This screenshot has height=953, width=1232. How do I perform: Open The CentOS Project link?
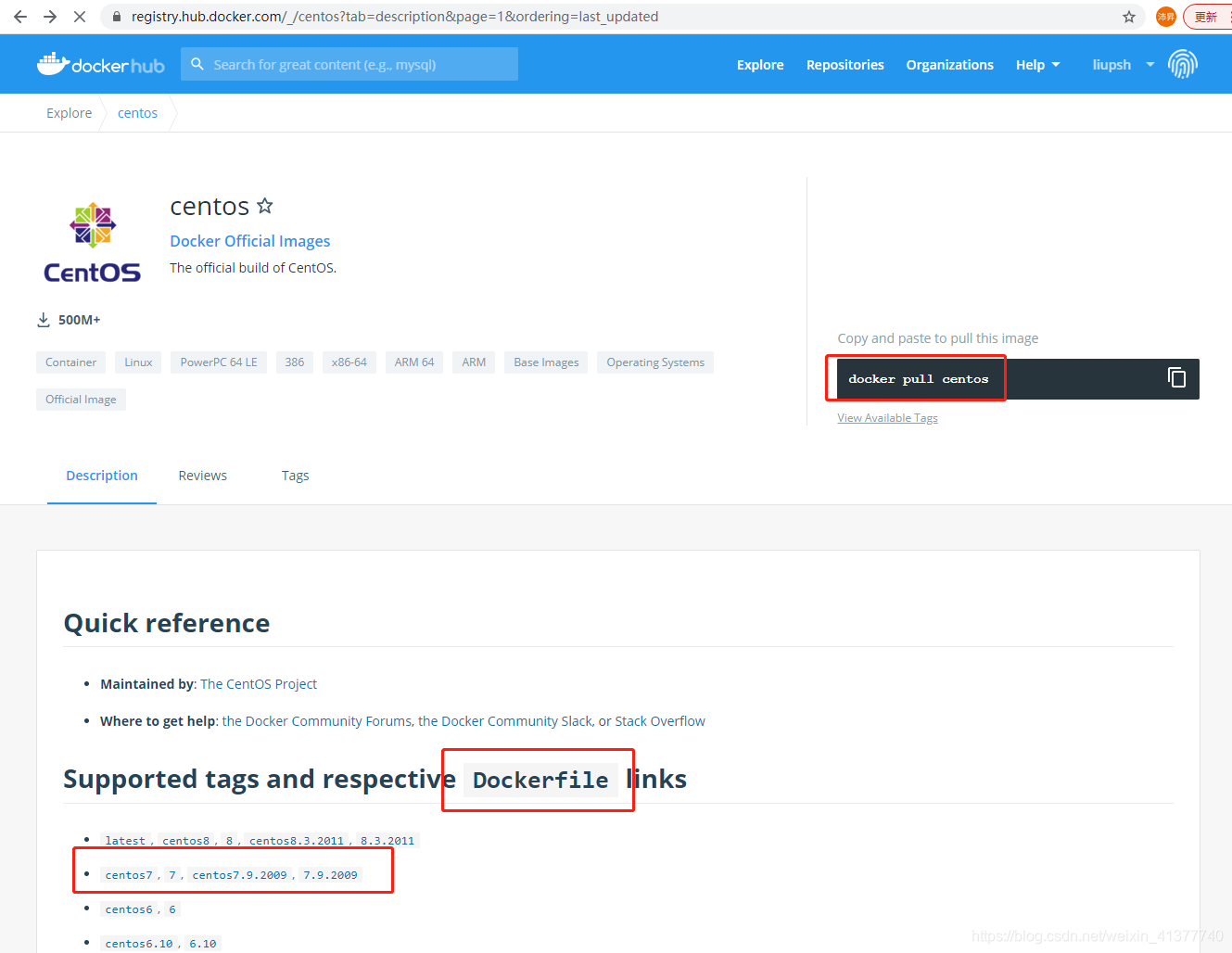tap(259, 684)
